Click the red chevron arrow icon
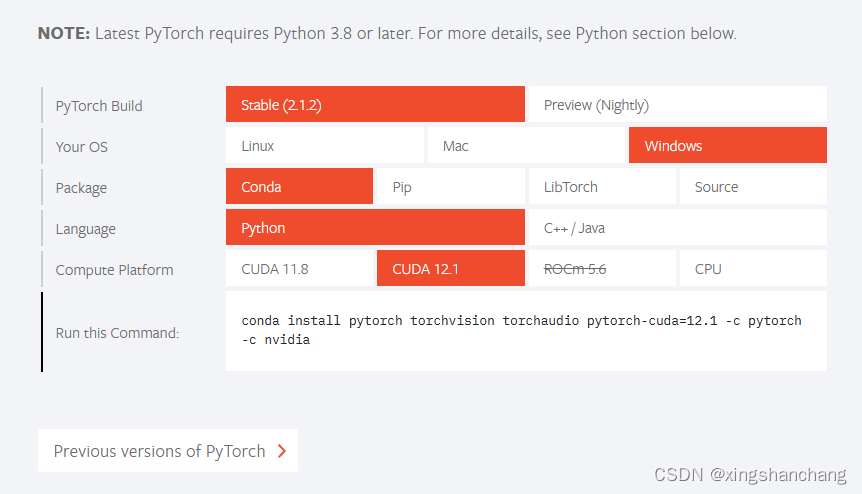 [x=282, y=451]
